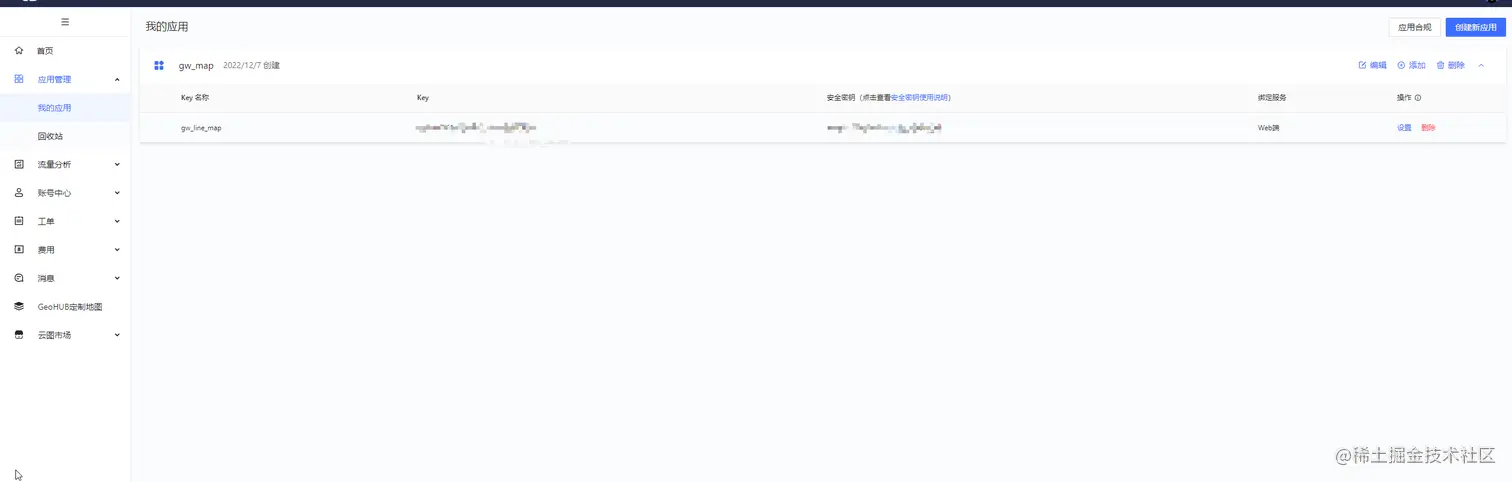Click the blurred Key value cell
This screenshot has width=1512, height=482.
(476, 128)
